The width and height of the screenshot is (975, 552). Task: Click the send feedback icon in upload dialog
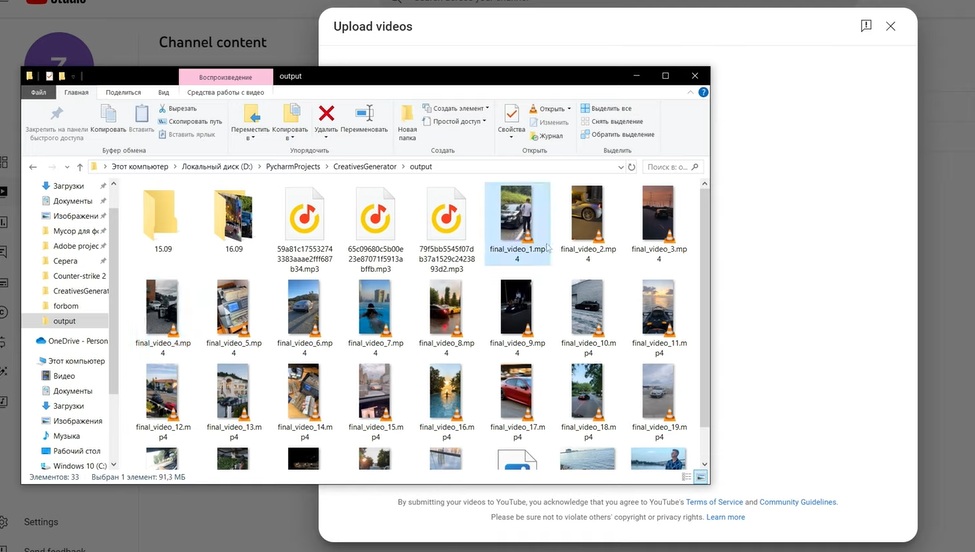[866, 25]
